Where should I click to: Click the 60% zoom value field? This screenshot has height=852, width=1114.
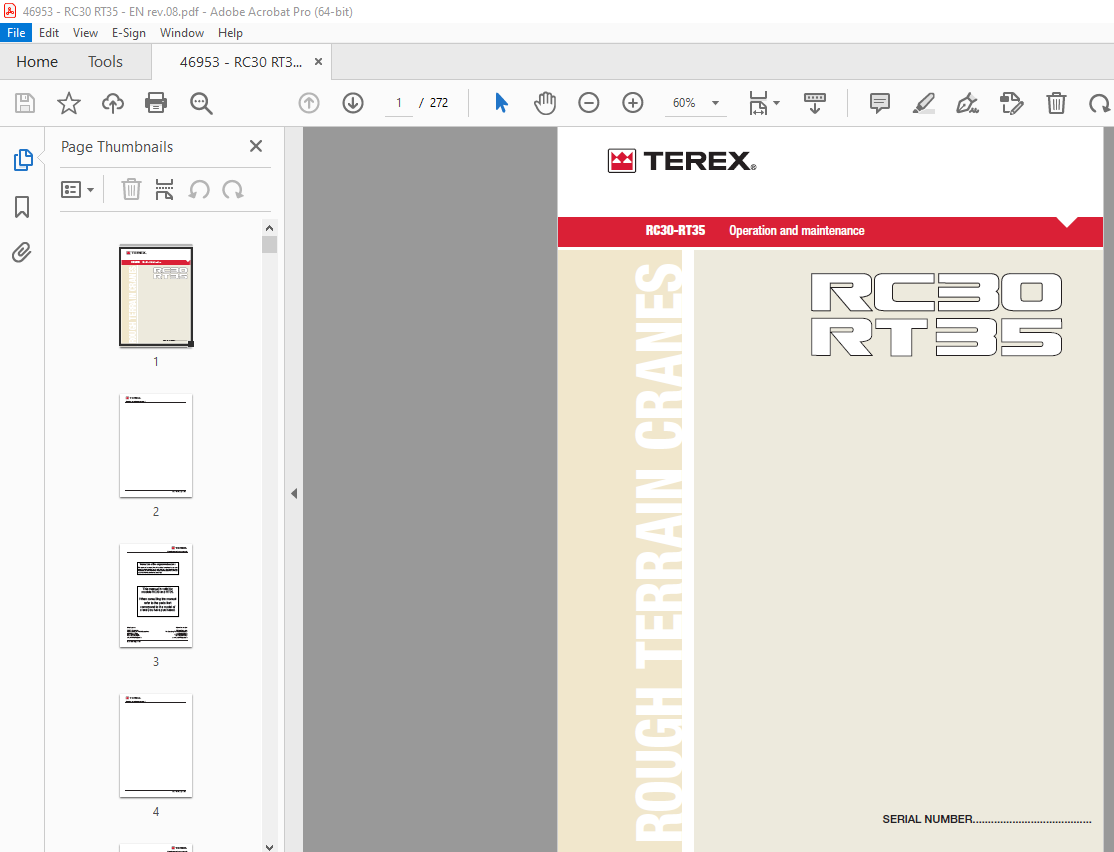click(x=684, y=103)
